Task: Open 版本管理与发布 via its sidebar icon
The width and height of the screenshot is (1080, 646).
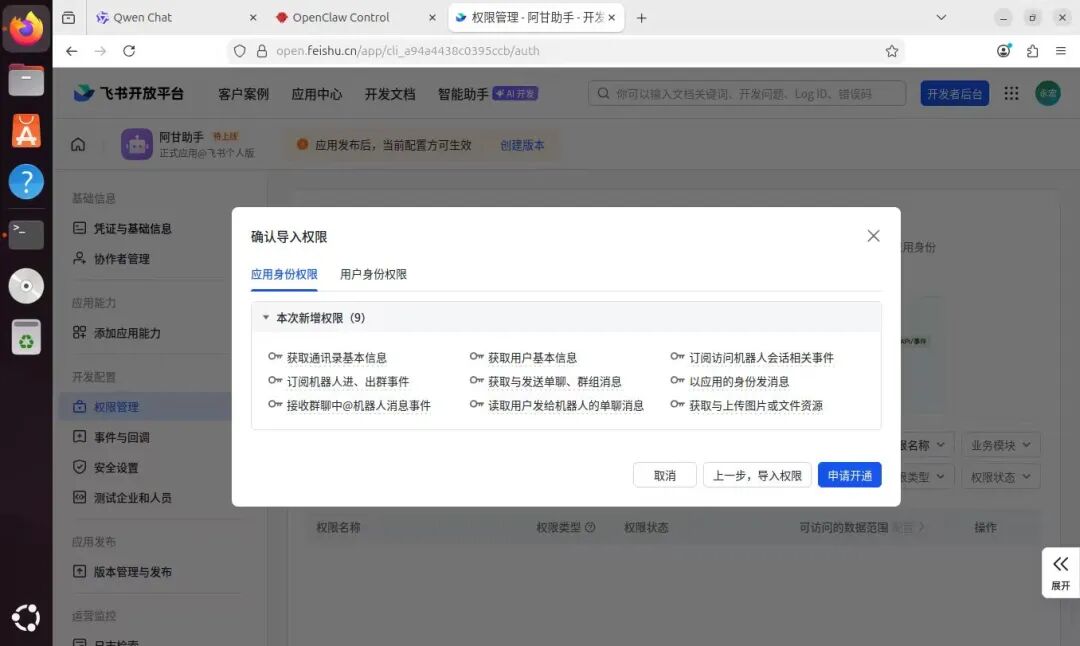Action: click(x=80, y=572)
